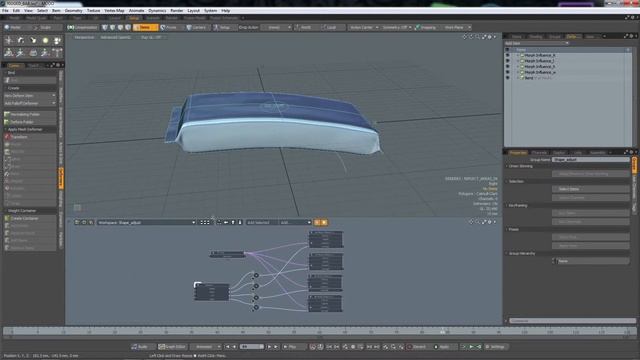Screen dimensions: 640x360
Task: Open the Work Plane dropdown
Action: 456,27
